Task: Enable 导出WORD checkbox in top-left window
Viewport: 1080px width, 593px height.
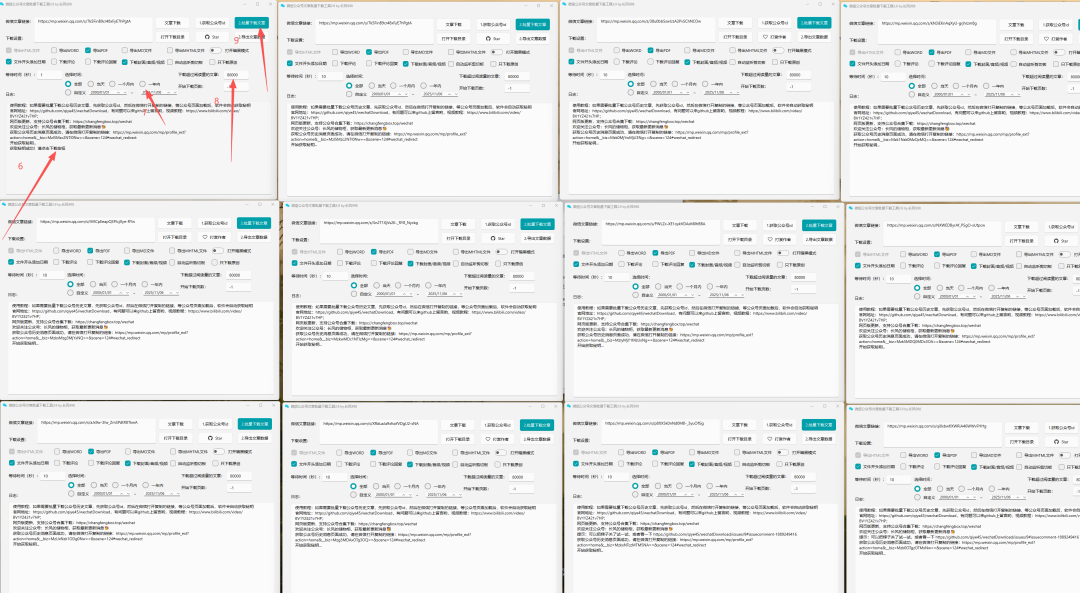Action: pyautogui.click(x=54, y=50)
